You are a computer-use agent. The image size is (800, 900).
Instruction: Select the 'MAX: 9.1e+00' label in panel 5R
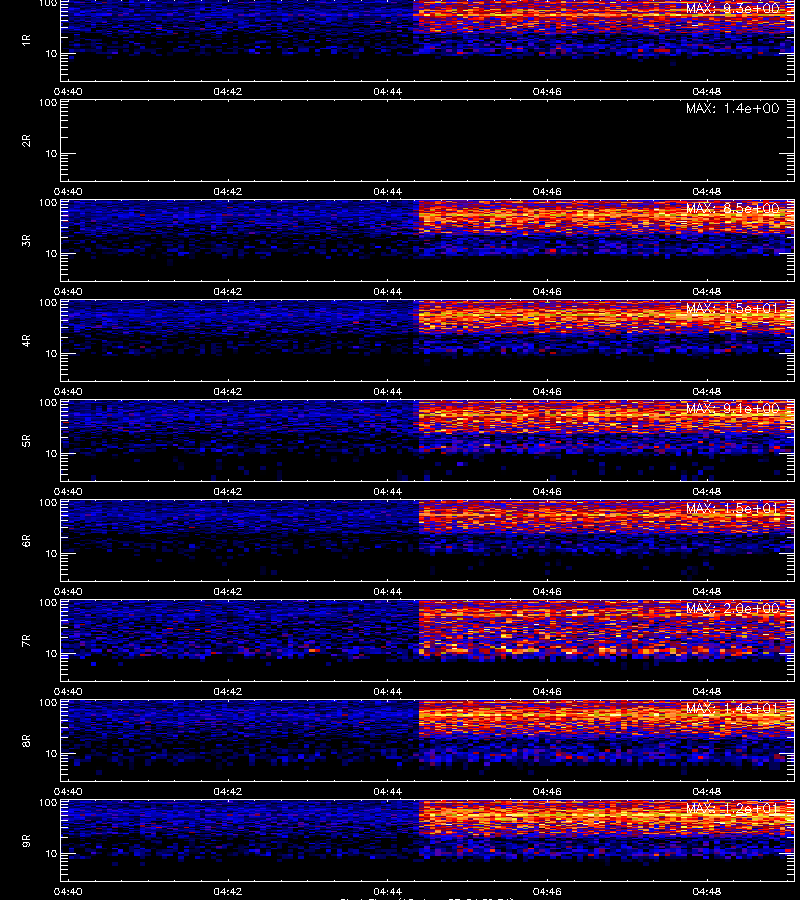733,409
